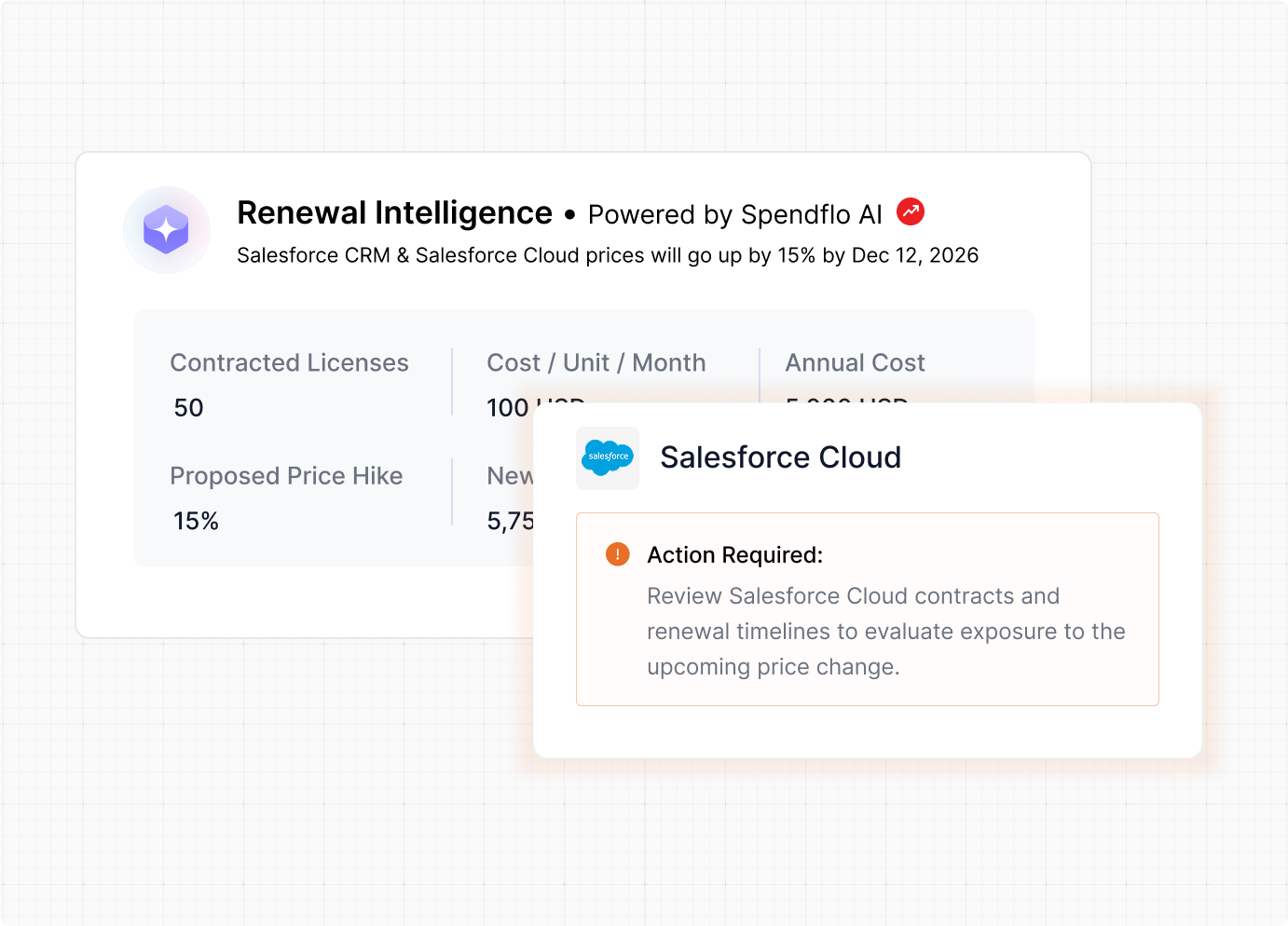Select the Contracted Licenses label
Viewport: 1288px width, 926px height.
point(289,362)
